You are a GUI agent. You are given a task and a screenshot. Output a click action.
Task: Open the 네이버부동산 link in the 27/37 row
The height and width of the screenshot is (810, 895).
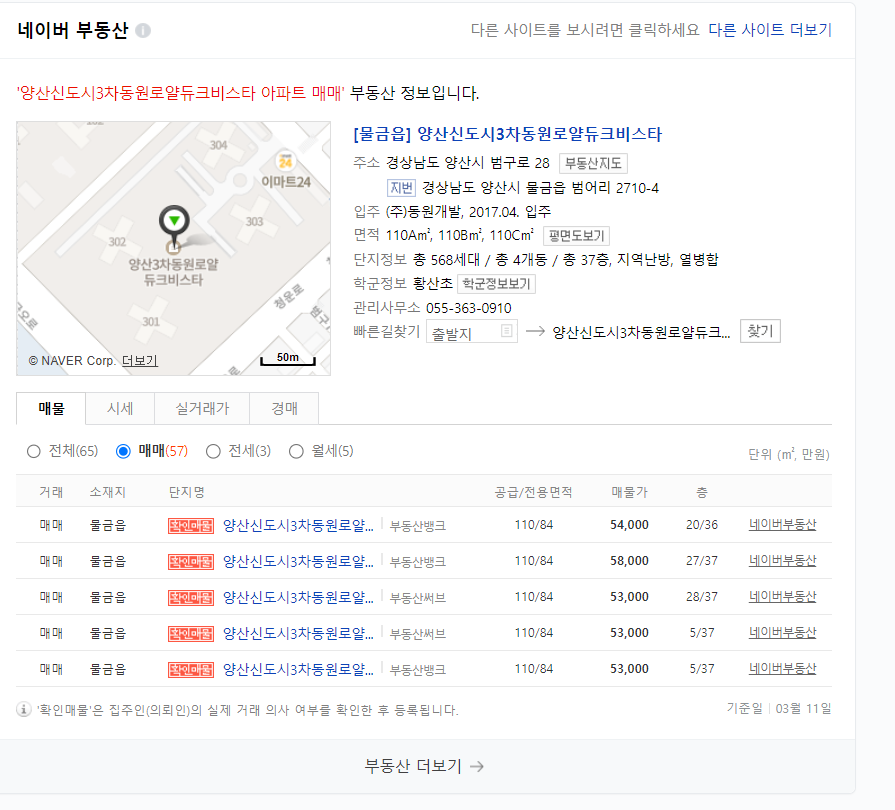coord(783,561)
